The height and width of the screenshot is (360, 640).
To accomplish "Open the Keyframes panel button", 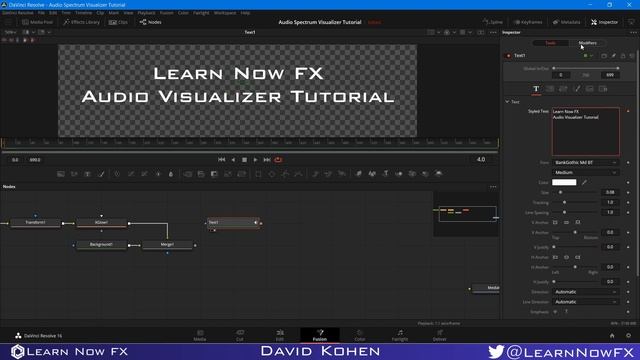I will click(528, 22).
